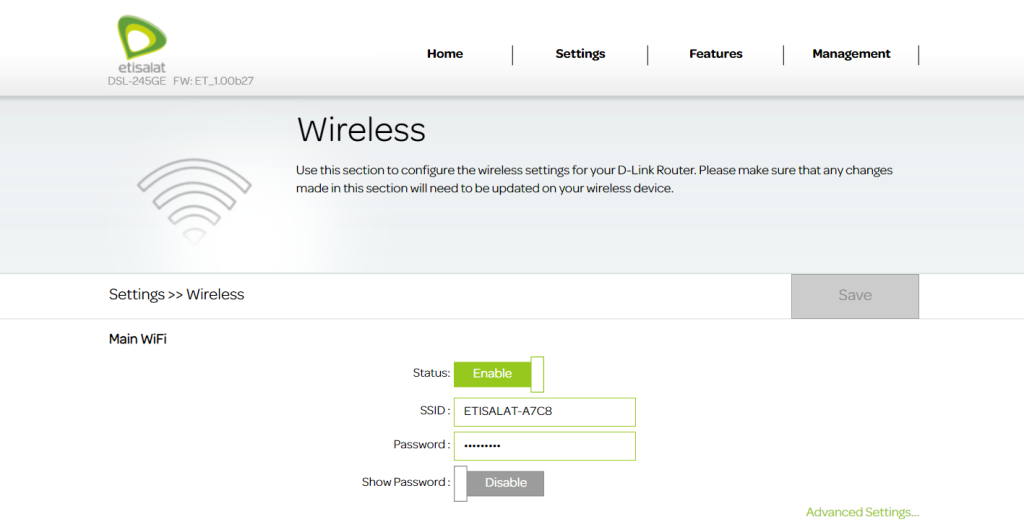Click the Status label

[431, 374]
